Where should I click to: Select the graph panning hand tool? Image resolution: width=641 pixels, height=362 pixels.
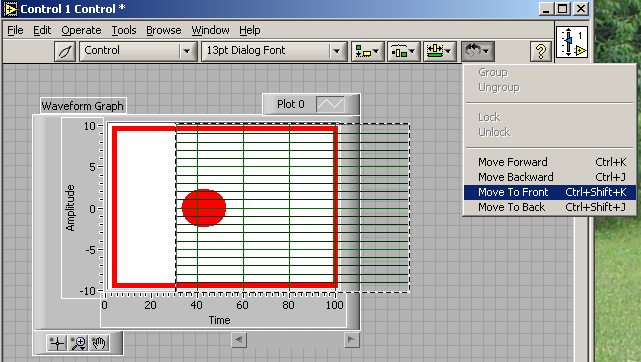pyautogui.click(x=99, y=343)
